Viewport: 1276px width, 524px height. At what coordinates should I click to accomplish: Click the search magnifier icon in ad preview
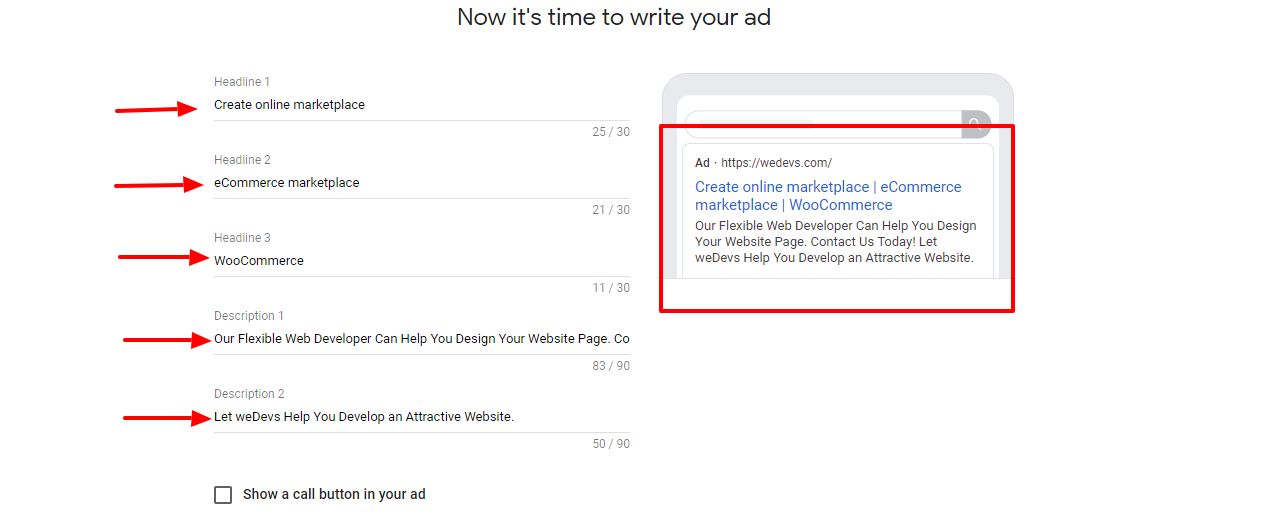(x=975, y=125)
